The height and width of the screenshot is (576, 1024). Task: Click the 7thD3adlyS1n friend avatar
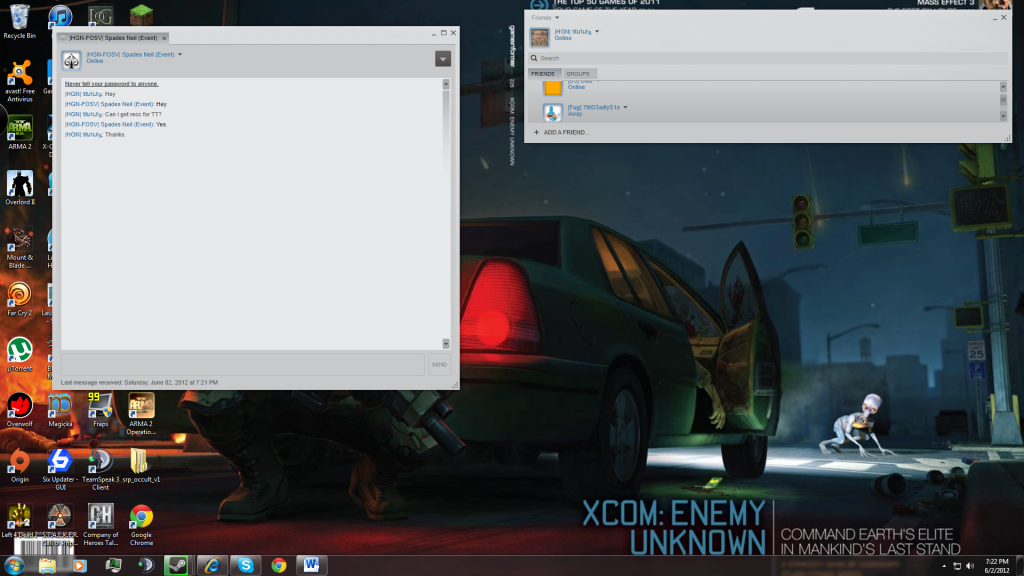552,112
